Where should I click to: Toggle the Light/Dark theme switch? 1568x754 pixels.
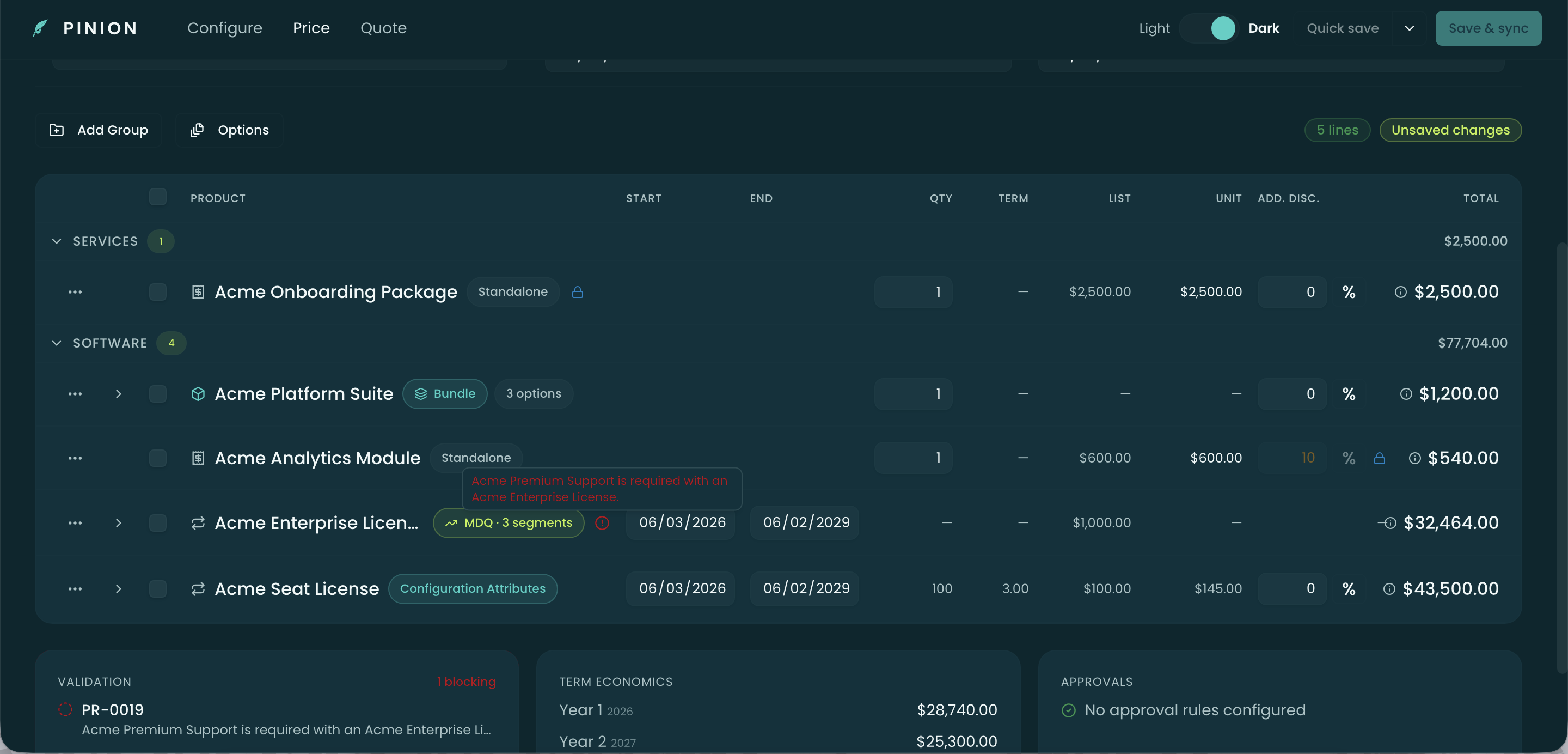pos(1208,28)
